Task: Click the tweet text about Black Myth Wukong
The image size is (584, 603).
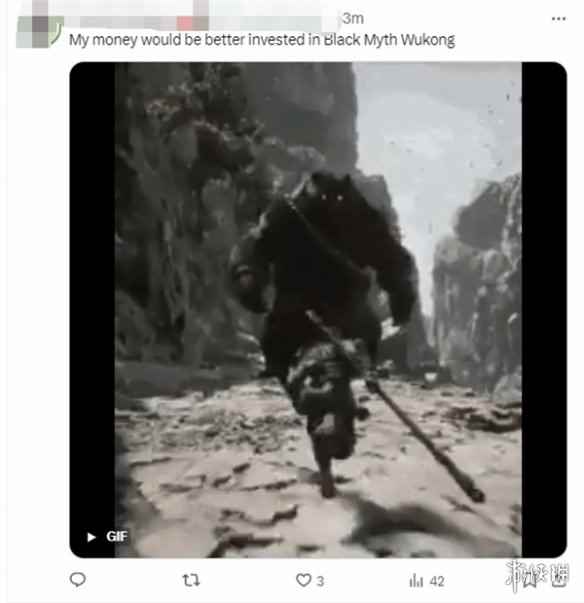Action: pyautogui.click(x=262, y=40)
